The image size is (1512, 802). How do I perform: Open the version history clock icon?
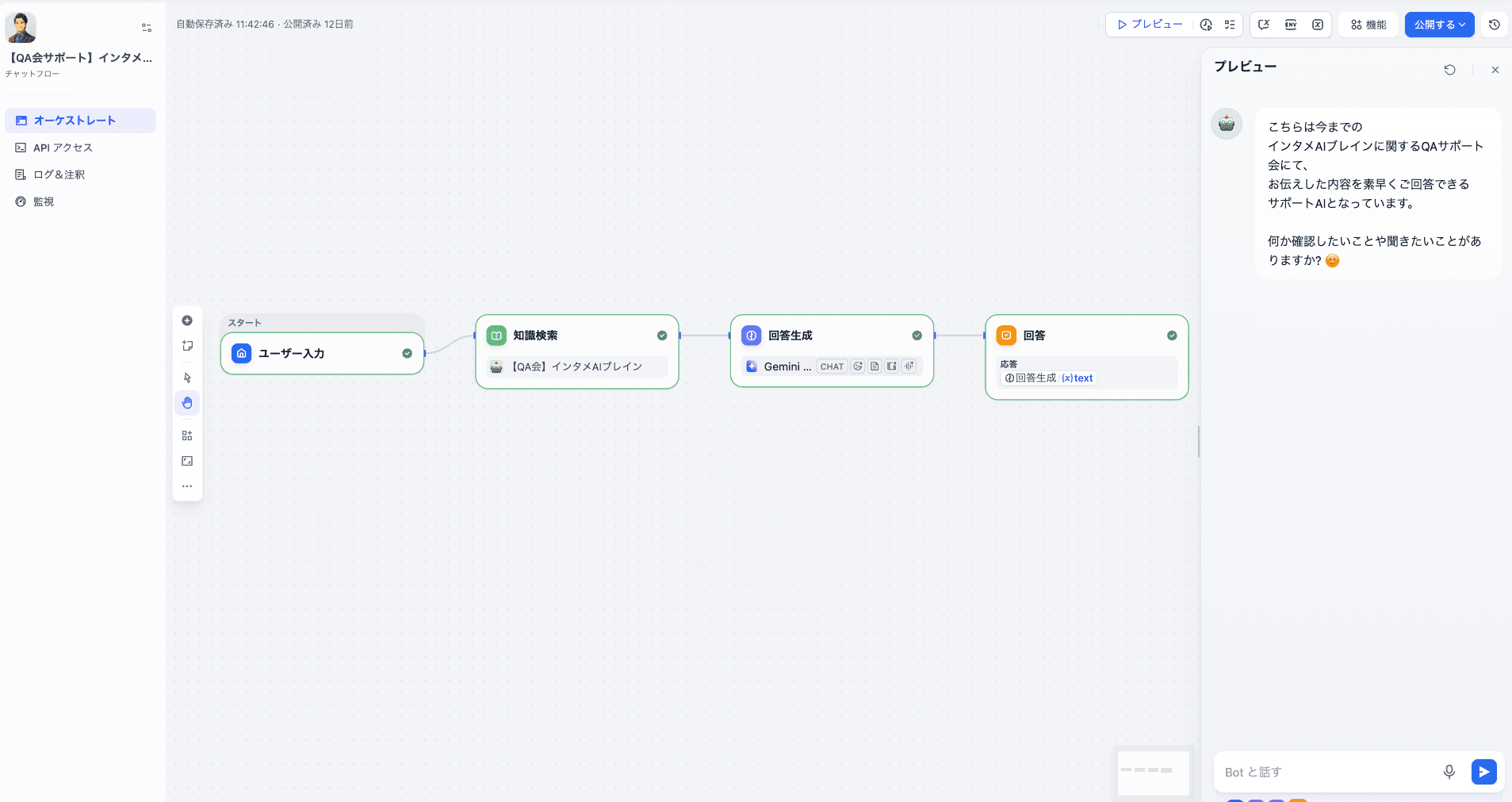point(1494,25)
